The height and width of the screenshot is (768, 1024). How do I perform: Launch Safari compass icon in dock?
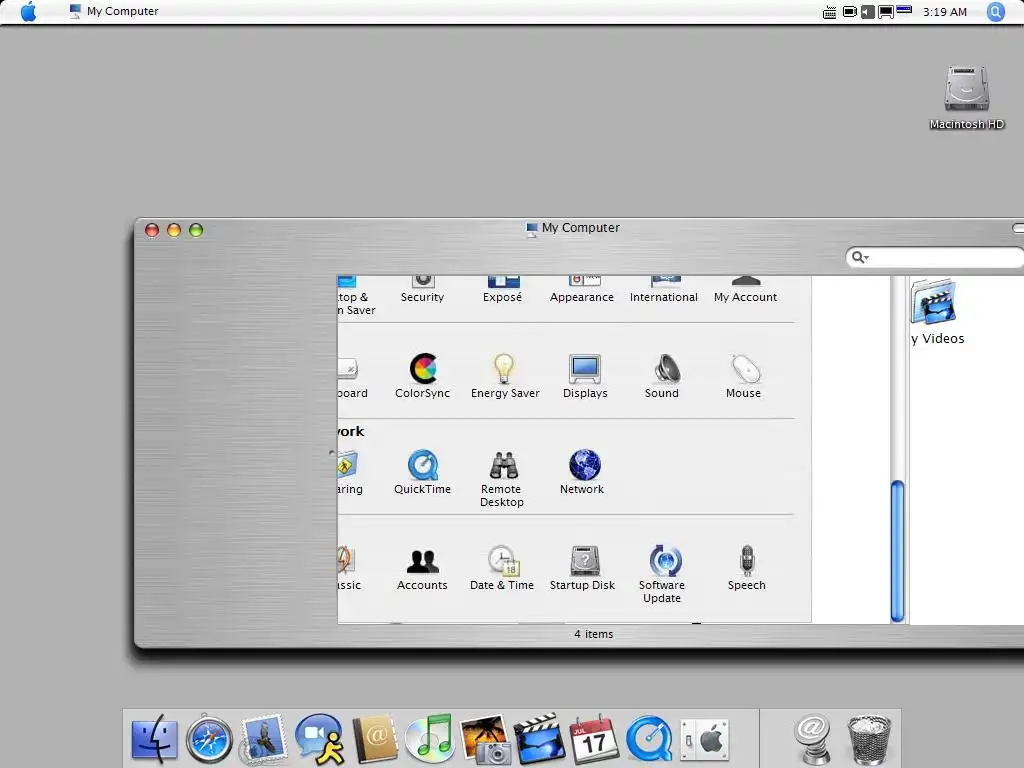(209, 739)
